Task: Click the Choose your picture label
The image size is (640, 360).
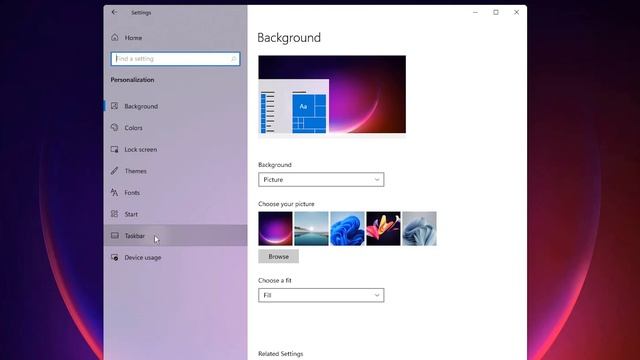Action: [286, 204]
